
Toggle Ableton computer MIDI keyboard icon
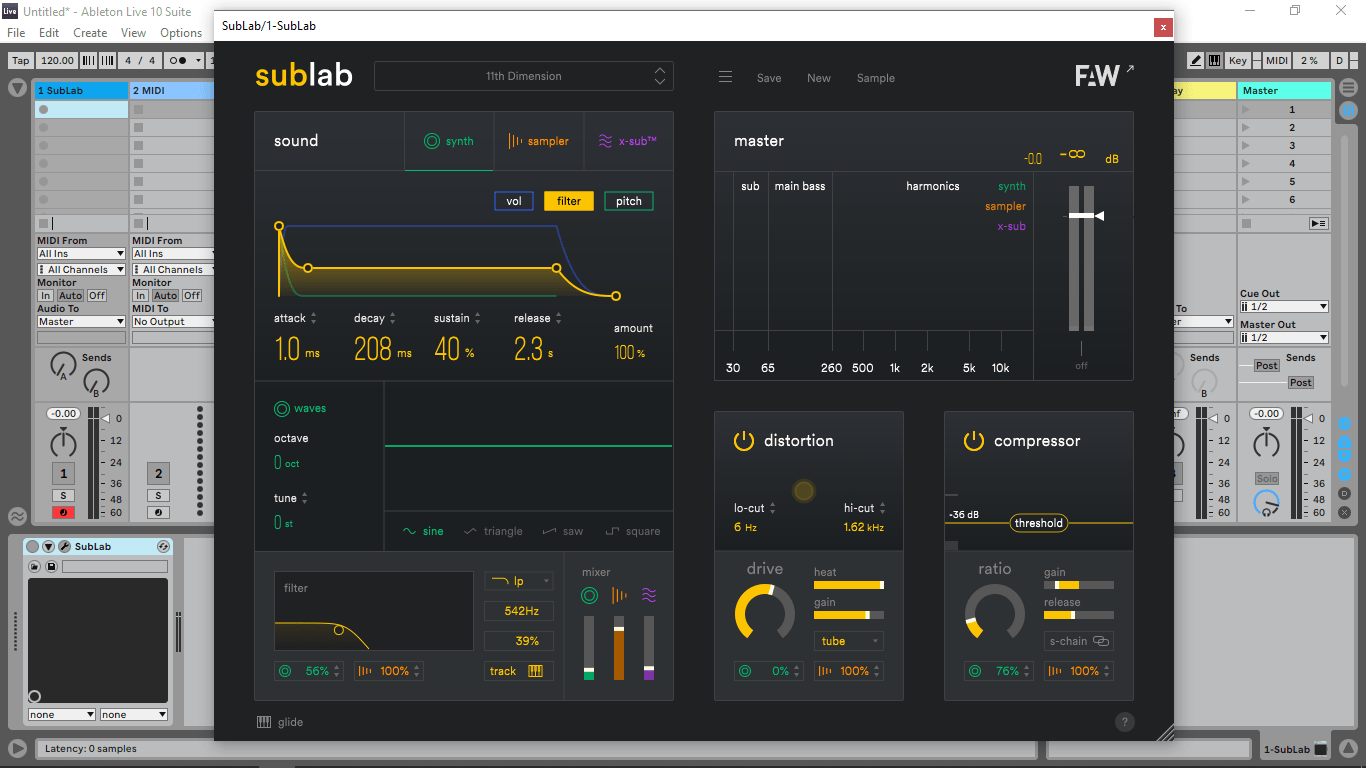click(x=1214, y=60)
